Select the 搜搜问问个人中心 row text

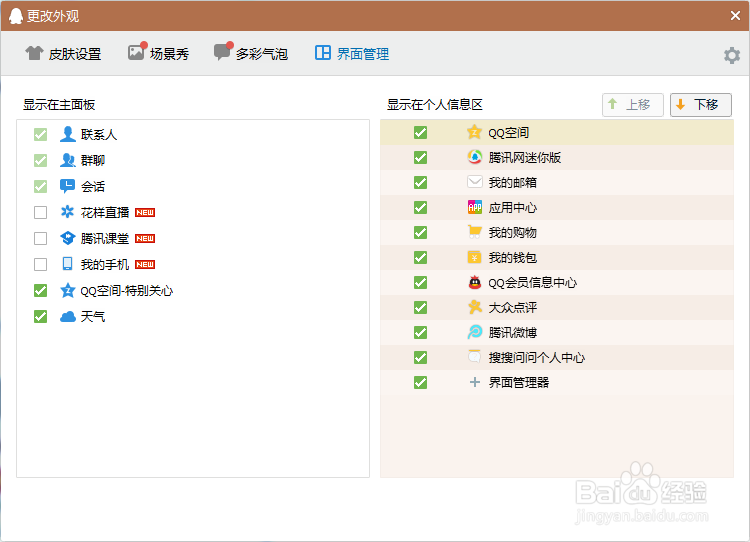click(537, 357)
